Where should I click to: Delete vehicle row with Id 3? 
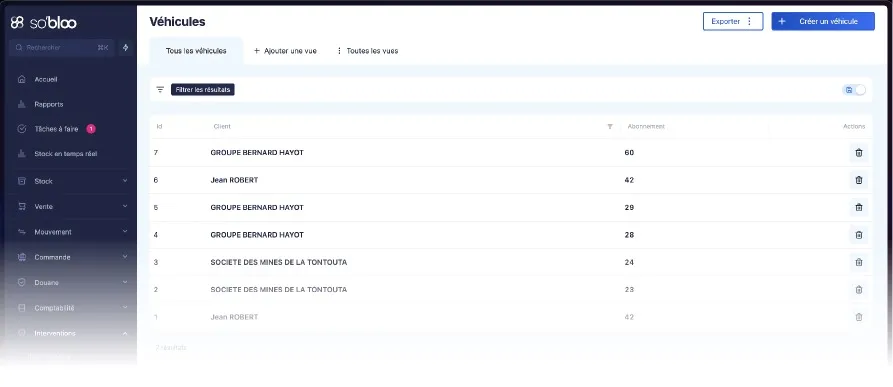pyautogui.click(x=859, y=262)
